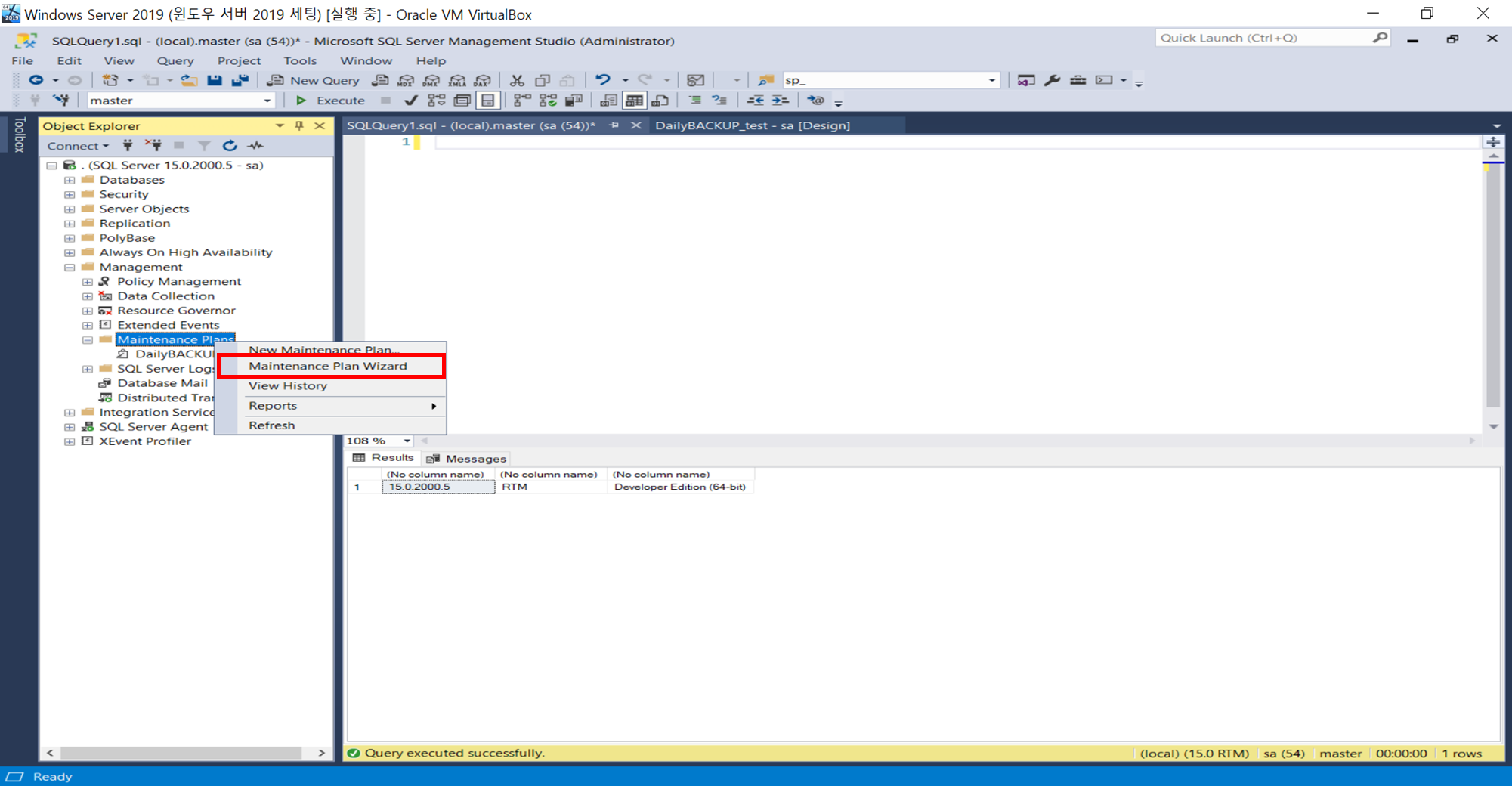The height and width of the screenshot is (786, 1512).
Task: Open the sp_ find combo box dropdown
Action: point(991,80)
